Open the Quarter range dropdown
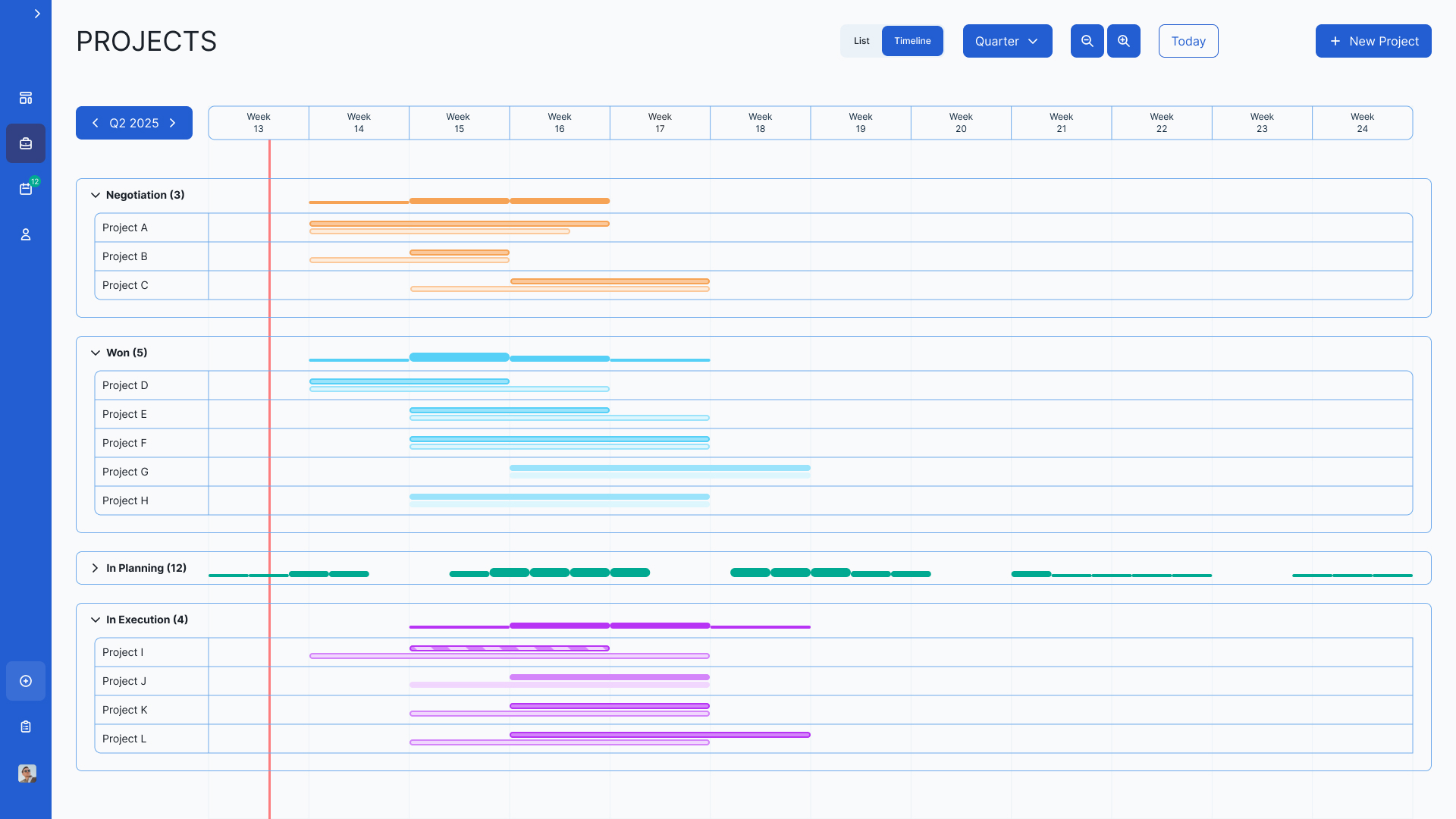 pyautogui.click(x=1007, y=41)
